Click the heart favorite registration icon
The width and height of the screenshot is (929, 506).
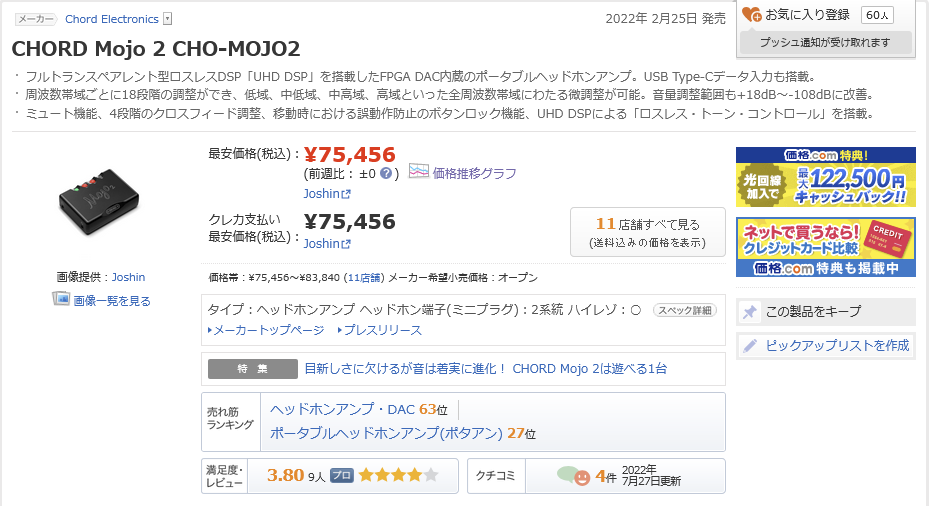coord(752,15)
